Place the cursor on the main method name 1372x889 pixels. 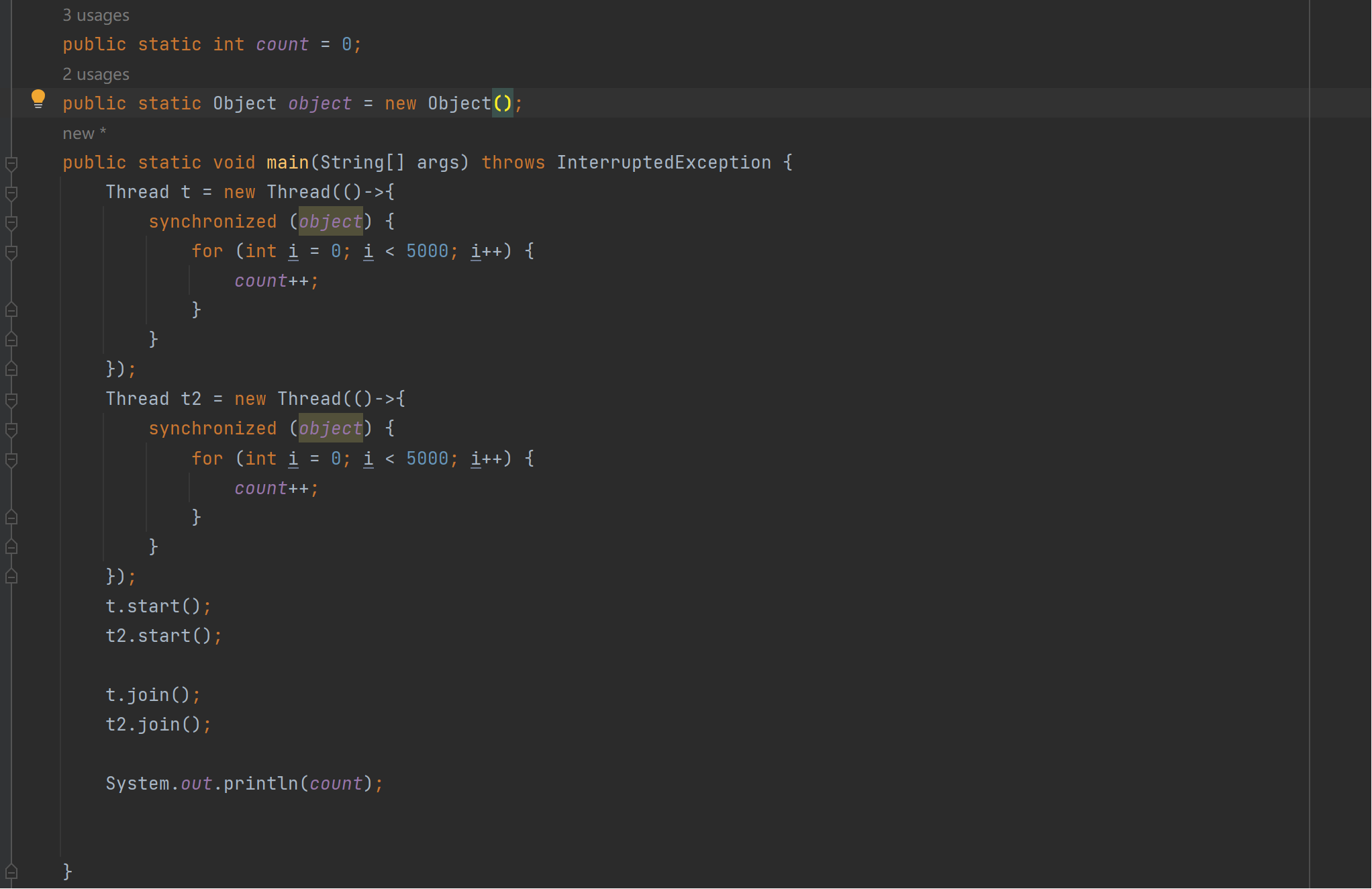(287, 162)
